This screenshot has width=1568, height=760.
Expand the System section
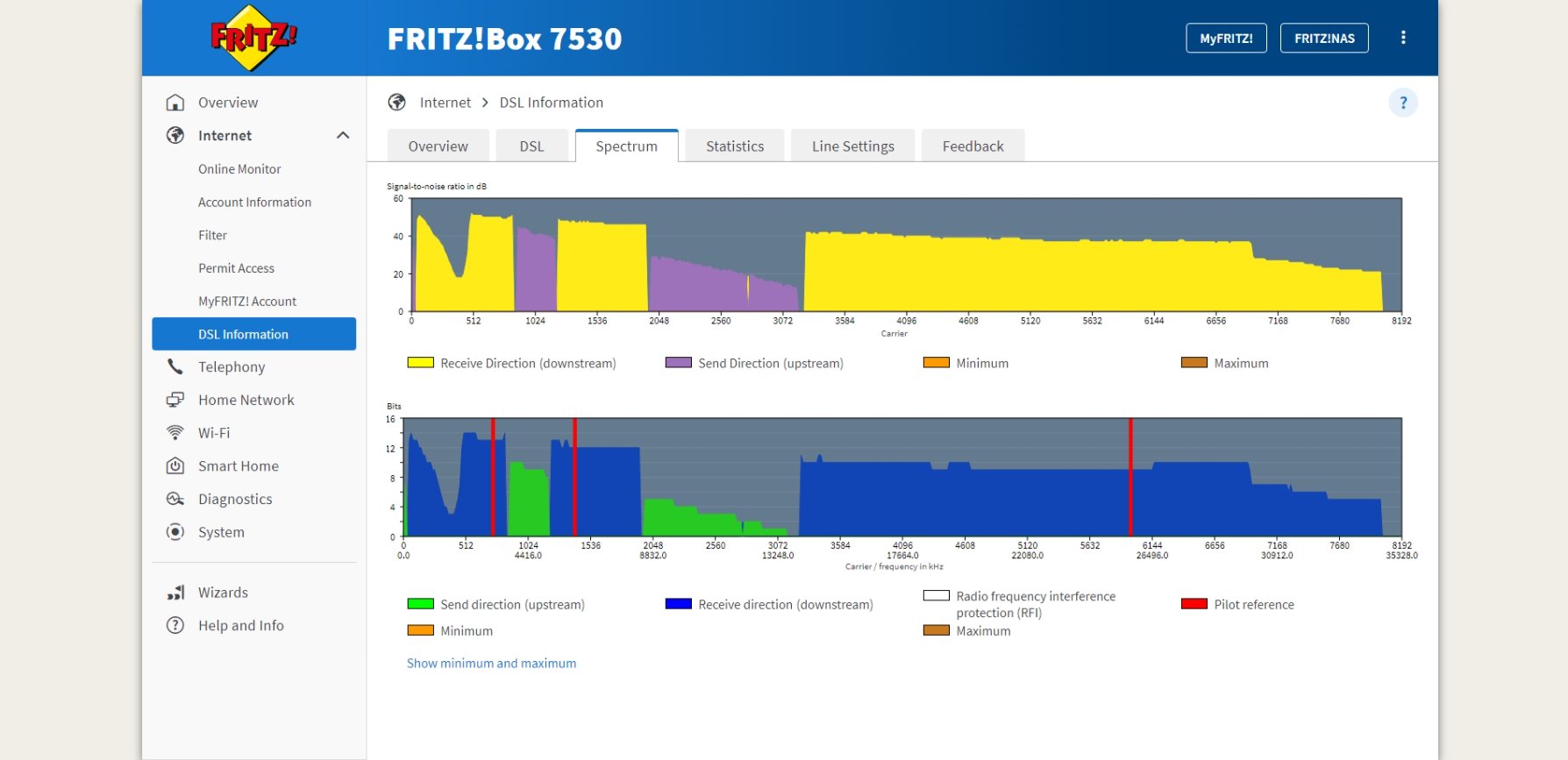coord(221,532)
